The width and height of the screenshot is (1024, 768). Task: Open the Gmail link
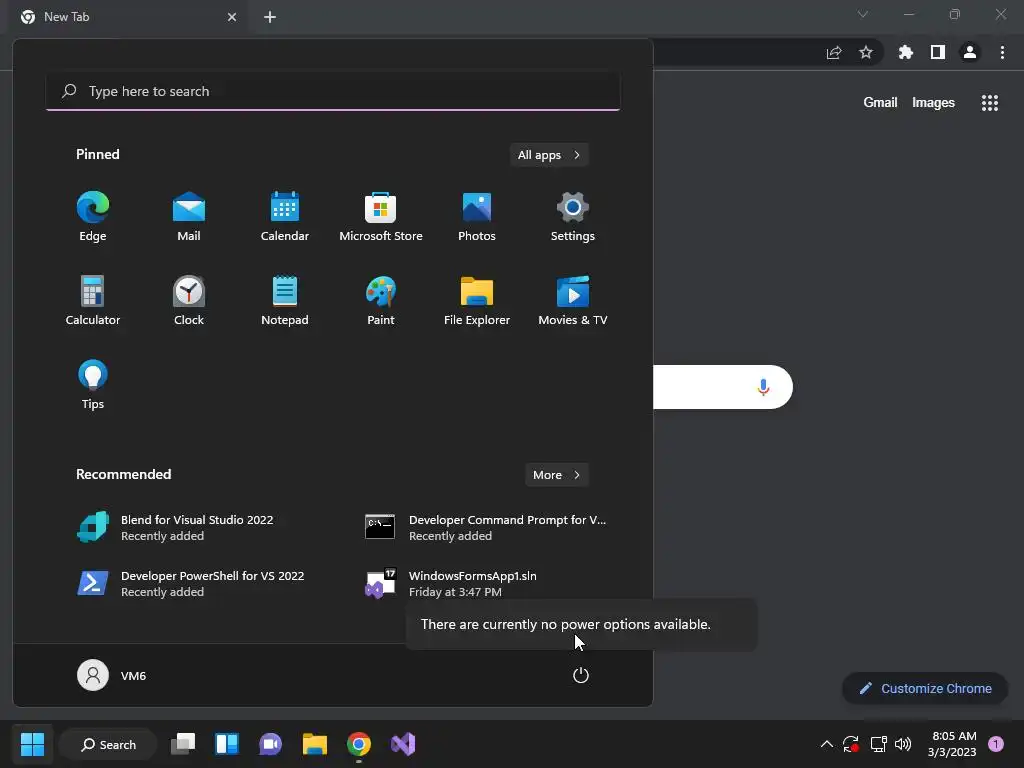point(880,103)
